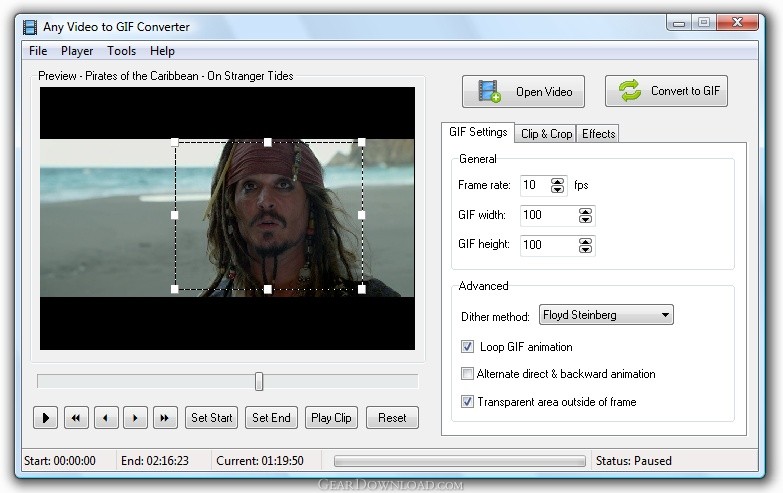Open the Tools menu
Image resolution: width=783 pixels, height=493 pixels.
point(121,51)
